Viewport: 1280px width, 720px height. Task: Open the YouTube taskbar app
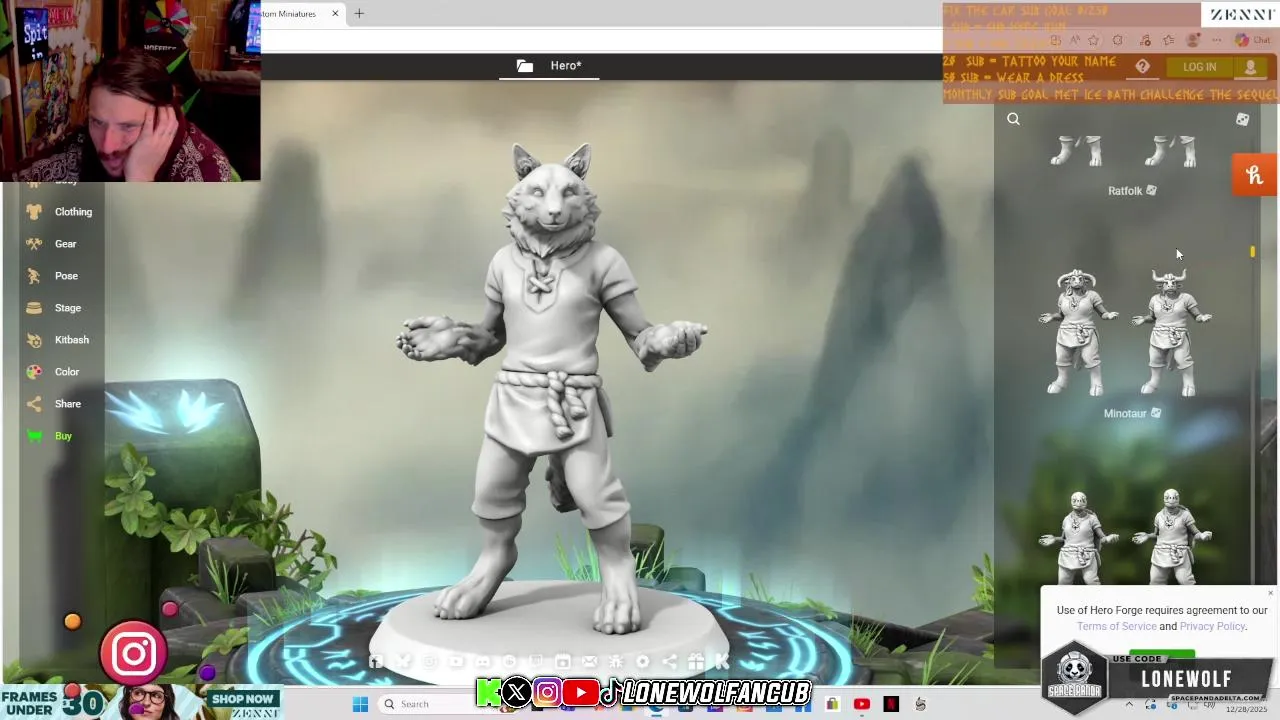[862, 704]
